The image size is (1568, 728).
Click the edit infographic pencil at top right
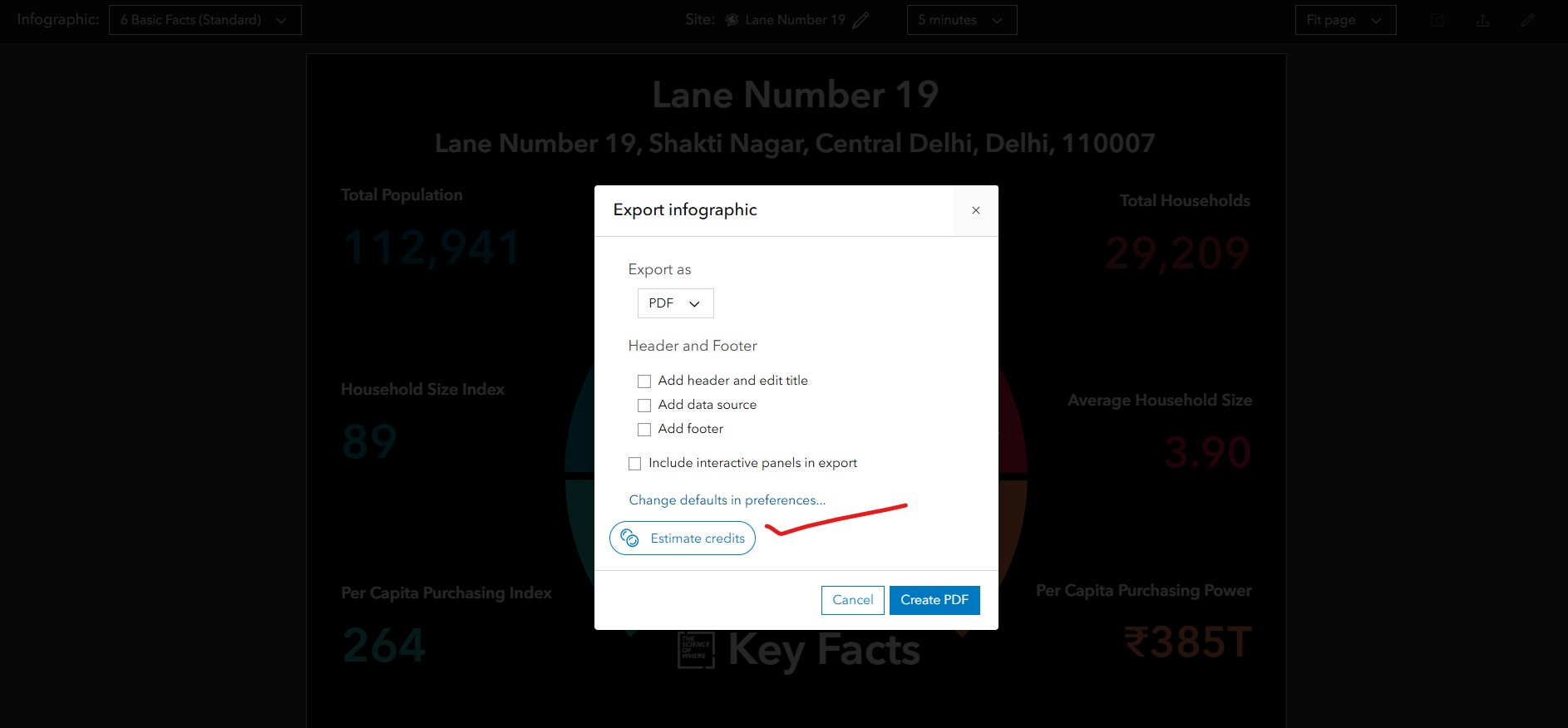(1527, 20)
